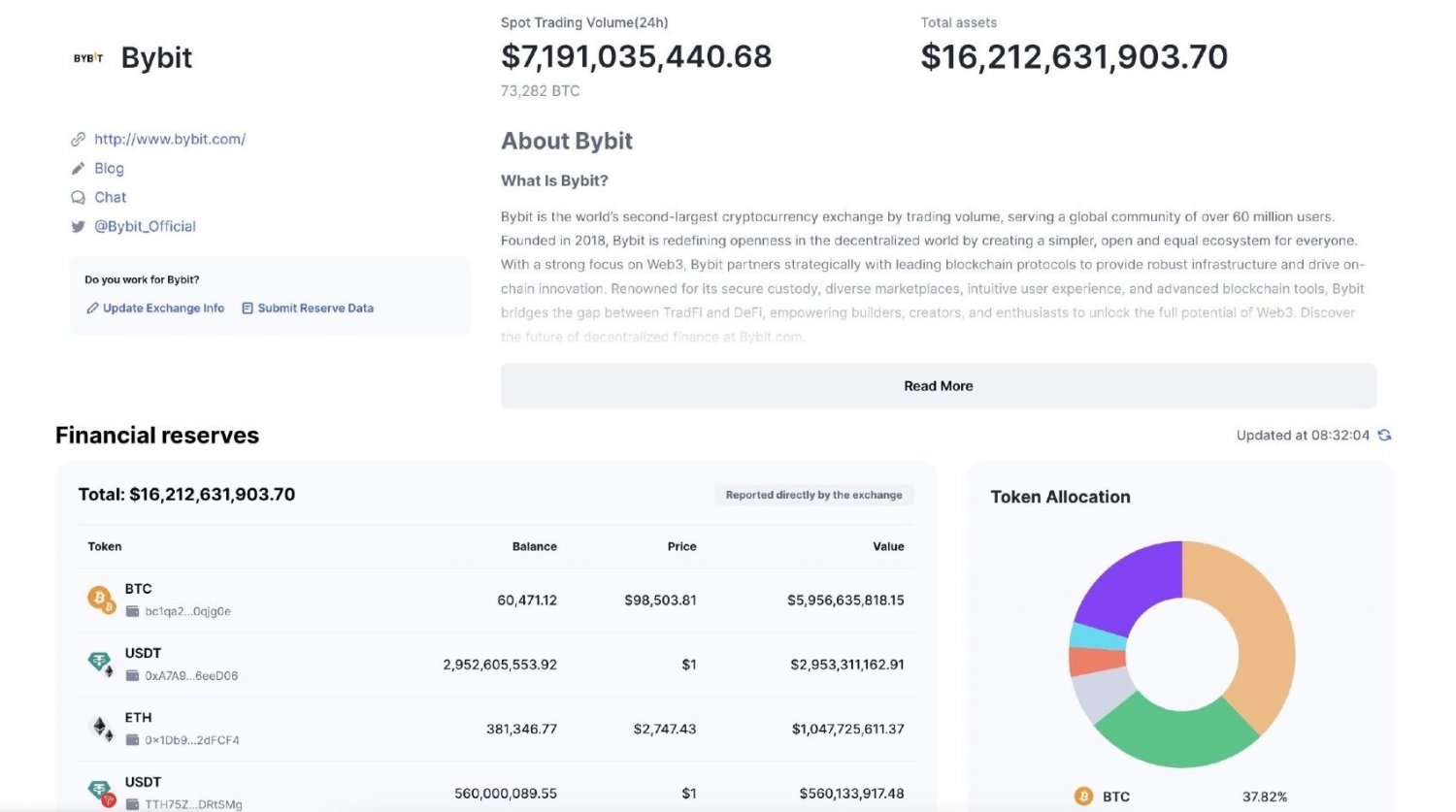This screenshot has width=1456, height=812.
Task: Click the chat bubble icon
Action: [78, 198]
